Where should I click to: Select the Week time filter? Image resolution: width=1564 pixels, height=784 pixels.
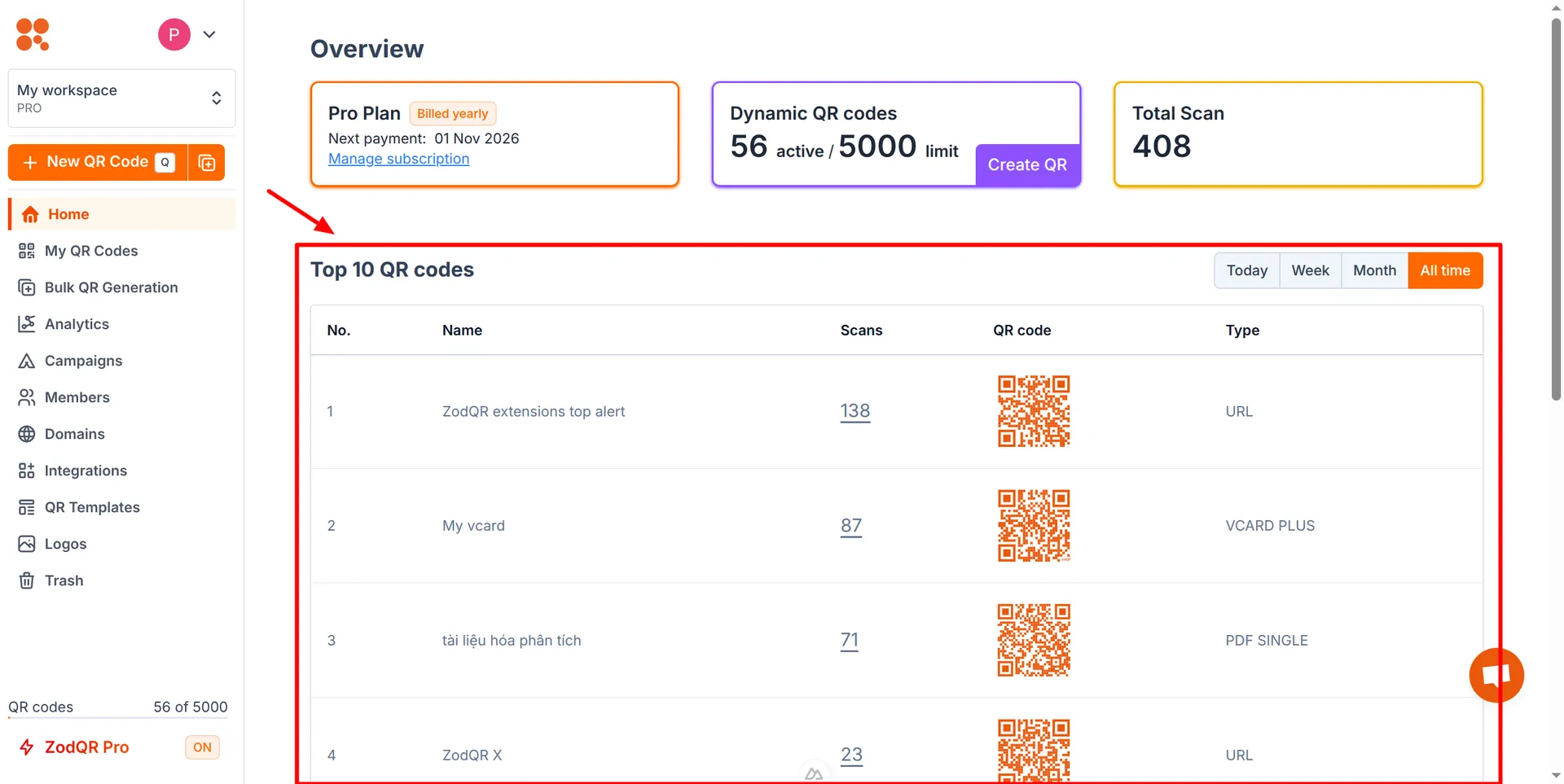[x=1310, y=270]
